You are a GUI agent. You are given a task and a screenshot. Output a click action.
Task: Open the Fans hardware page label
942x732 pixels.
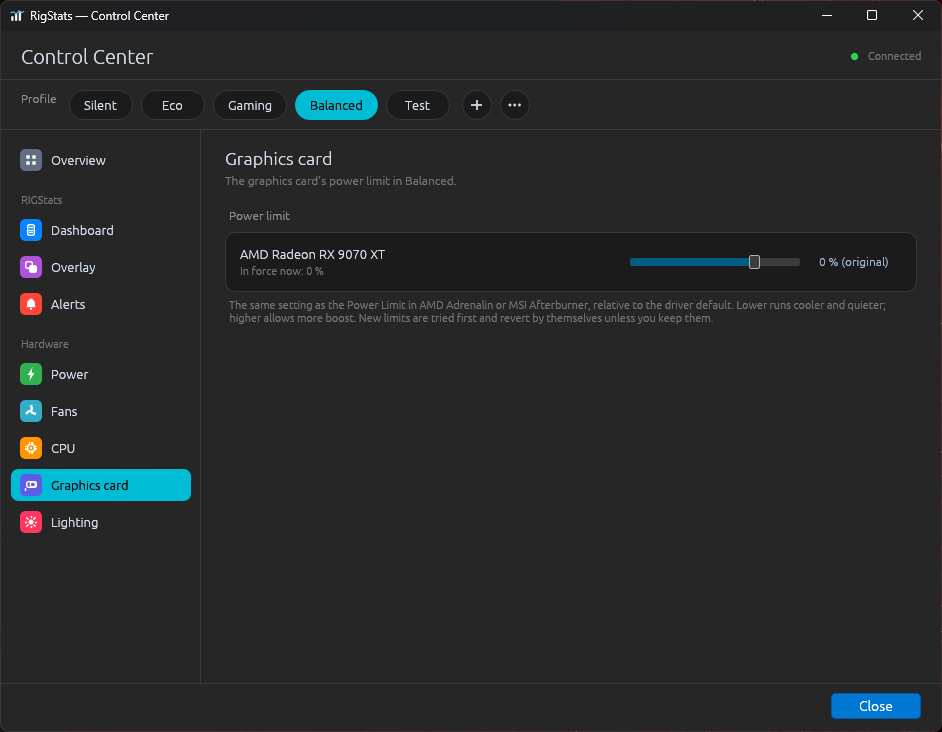(x=64, y=411)
